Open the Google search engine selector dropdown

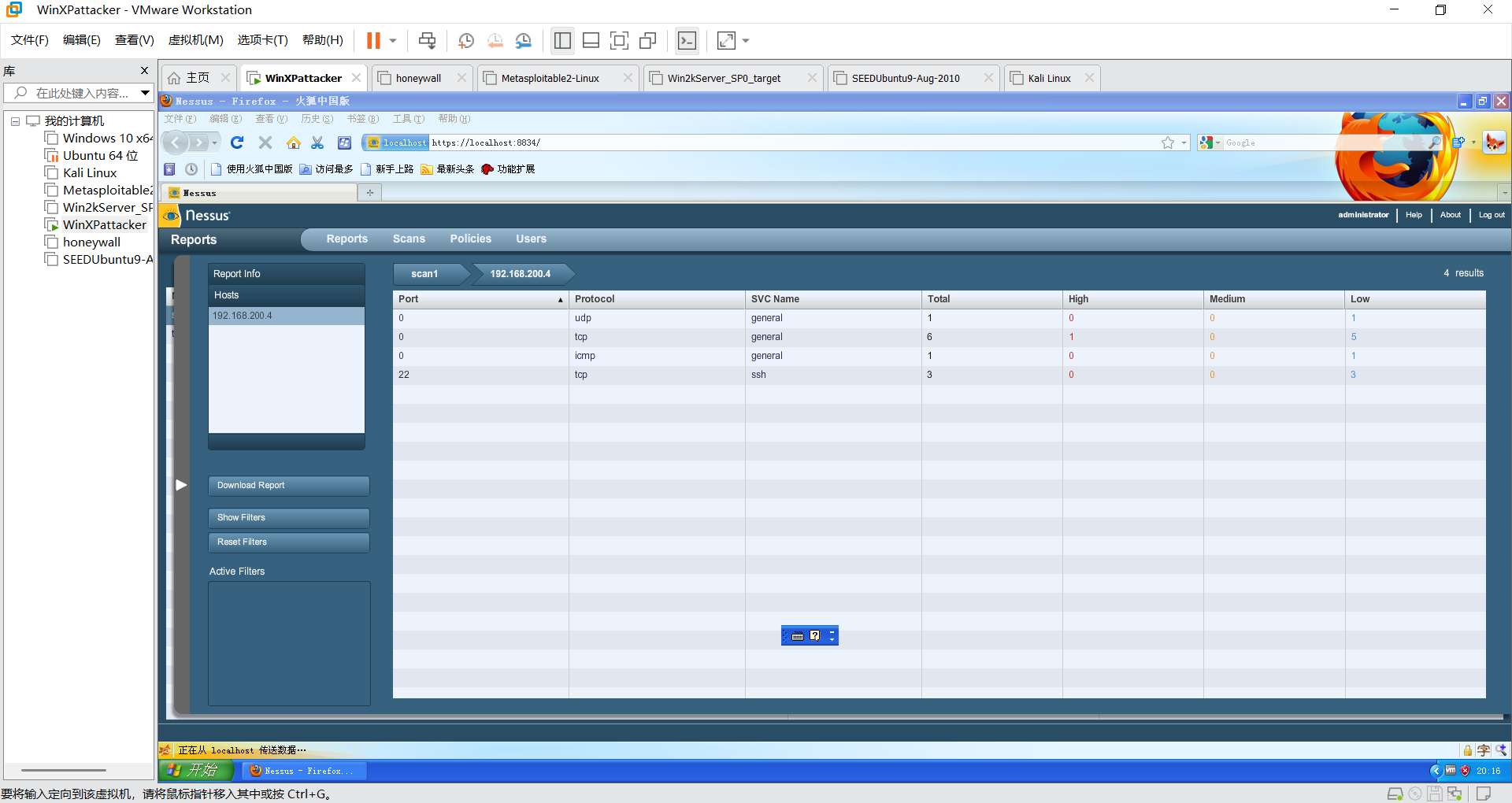click(x=1210, y=142)
